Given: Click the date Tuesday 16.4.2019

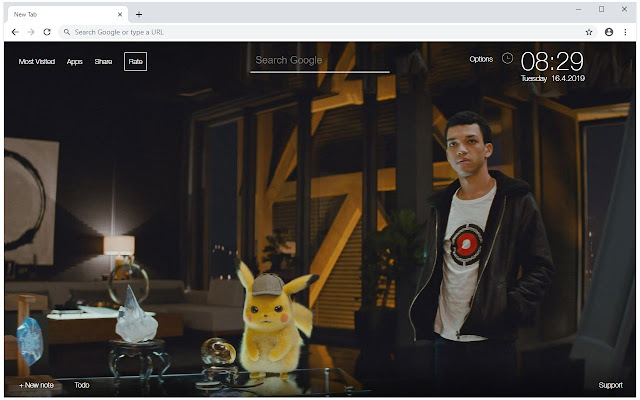Looking at the screenshot, I should pos(553,78).
